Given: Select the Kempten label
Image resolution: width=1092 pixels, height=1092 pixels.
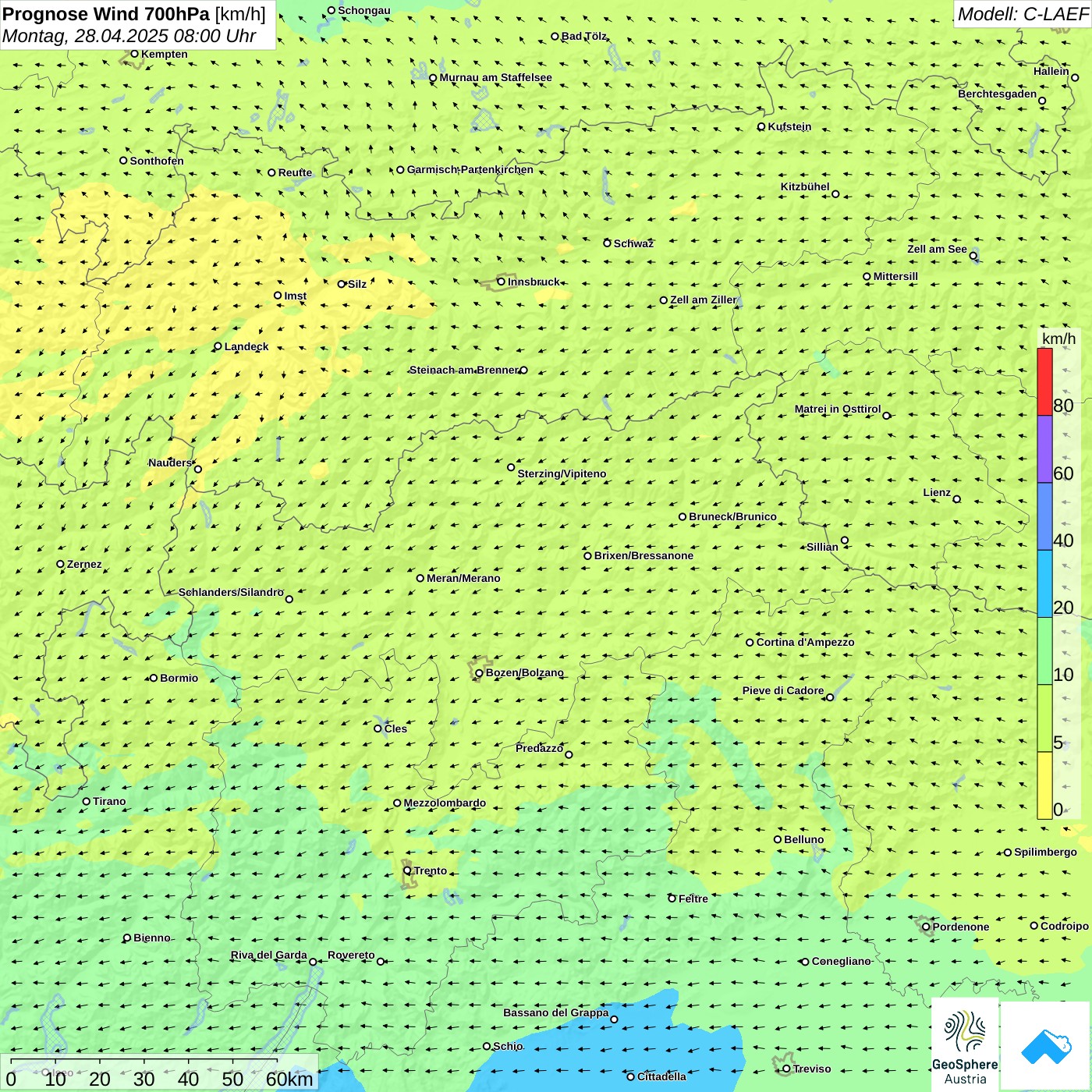Looking at the screenshot, I should click(x=164, y=54).
